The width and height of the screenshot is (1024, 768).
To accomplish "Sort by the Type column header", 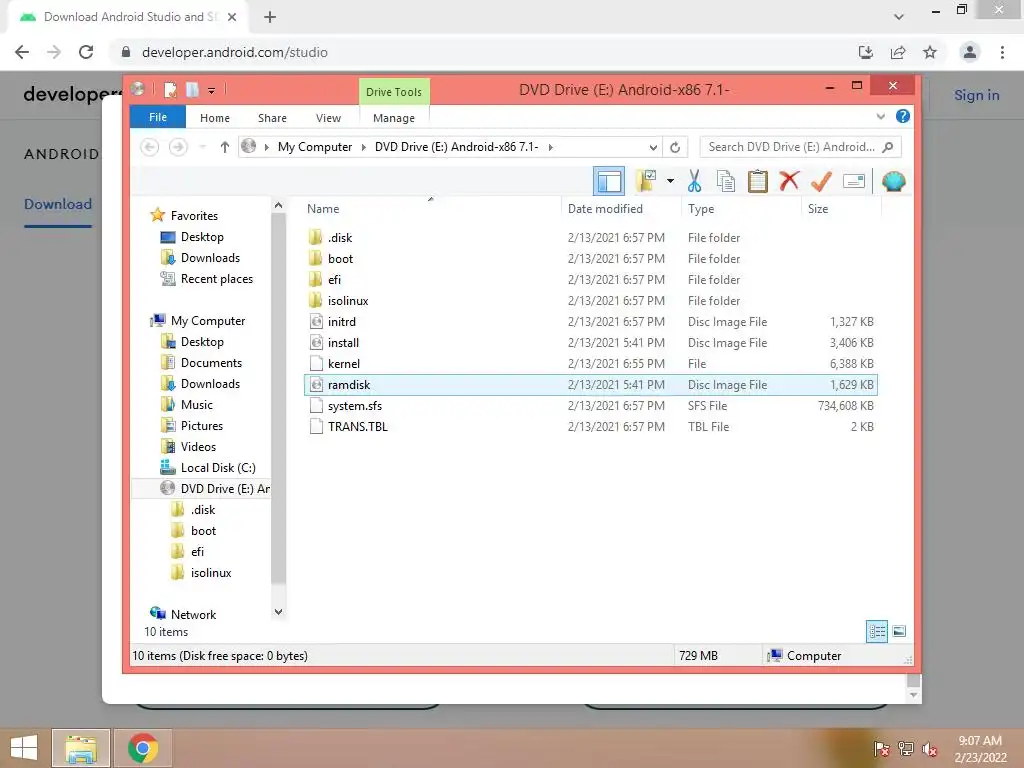I will point(701,209).
